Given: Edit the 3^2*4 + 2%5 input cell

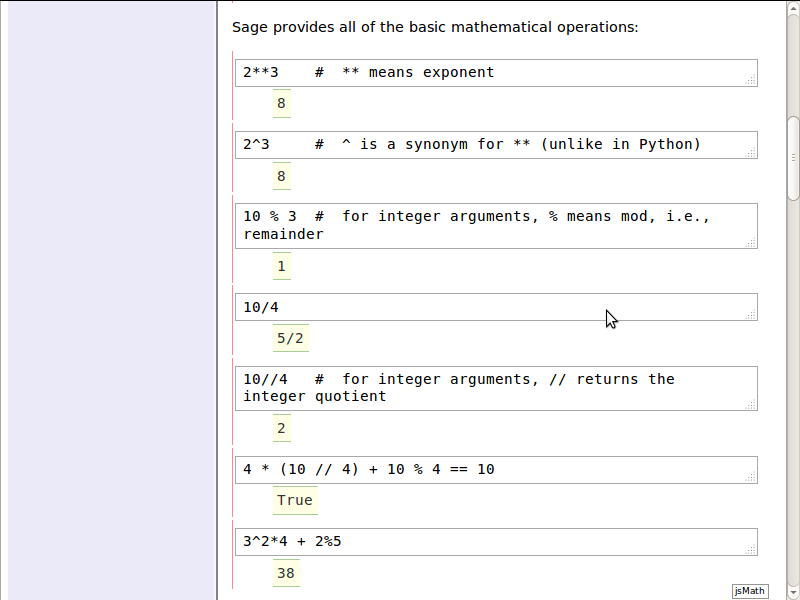Looking at the screenshot, I should 490,542.
